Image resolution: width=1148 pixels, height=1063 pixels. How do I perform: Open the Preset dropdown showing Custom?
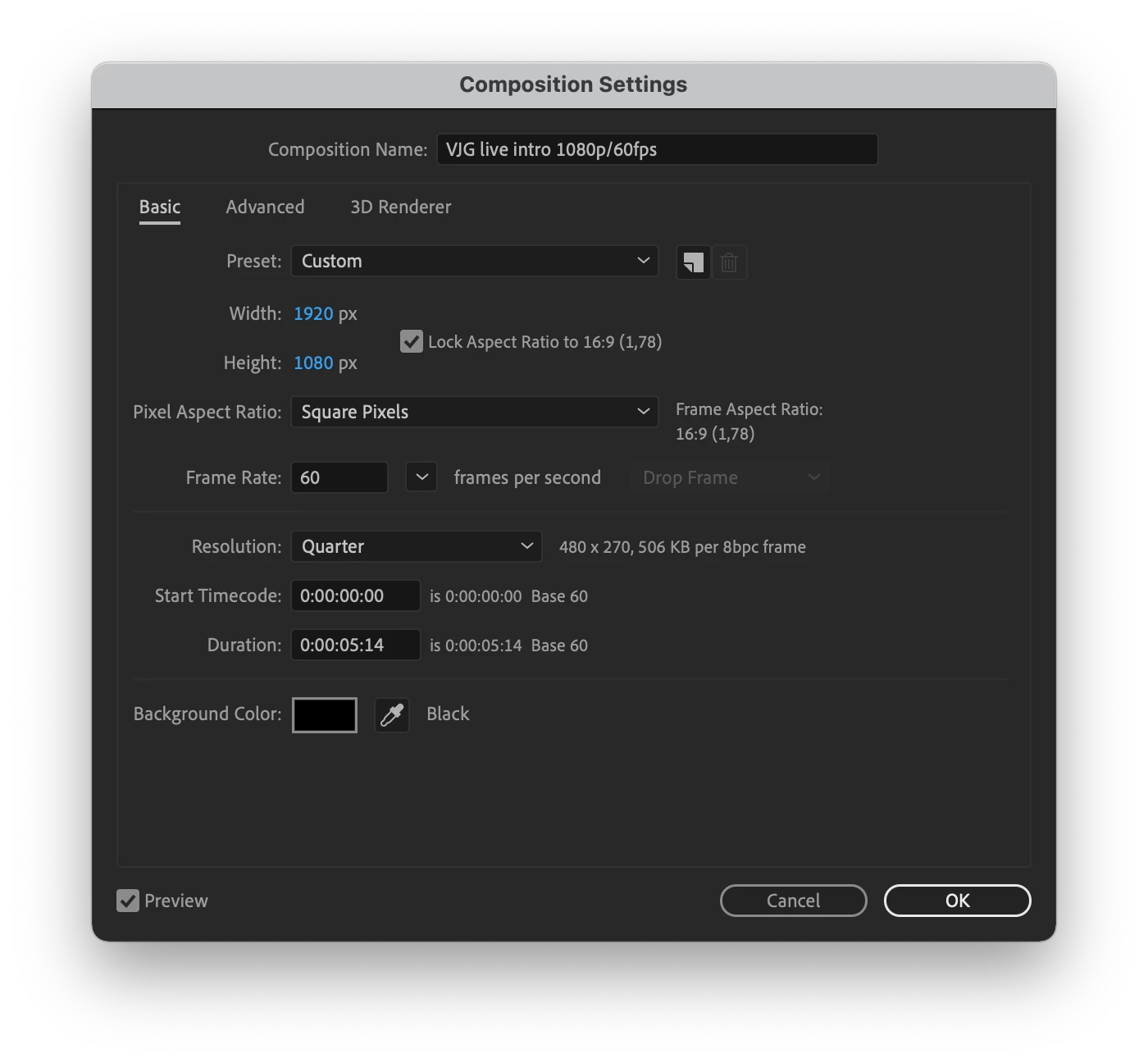475,261
